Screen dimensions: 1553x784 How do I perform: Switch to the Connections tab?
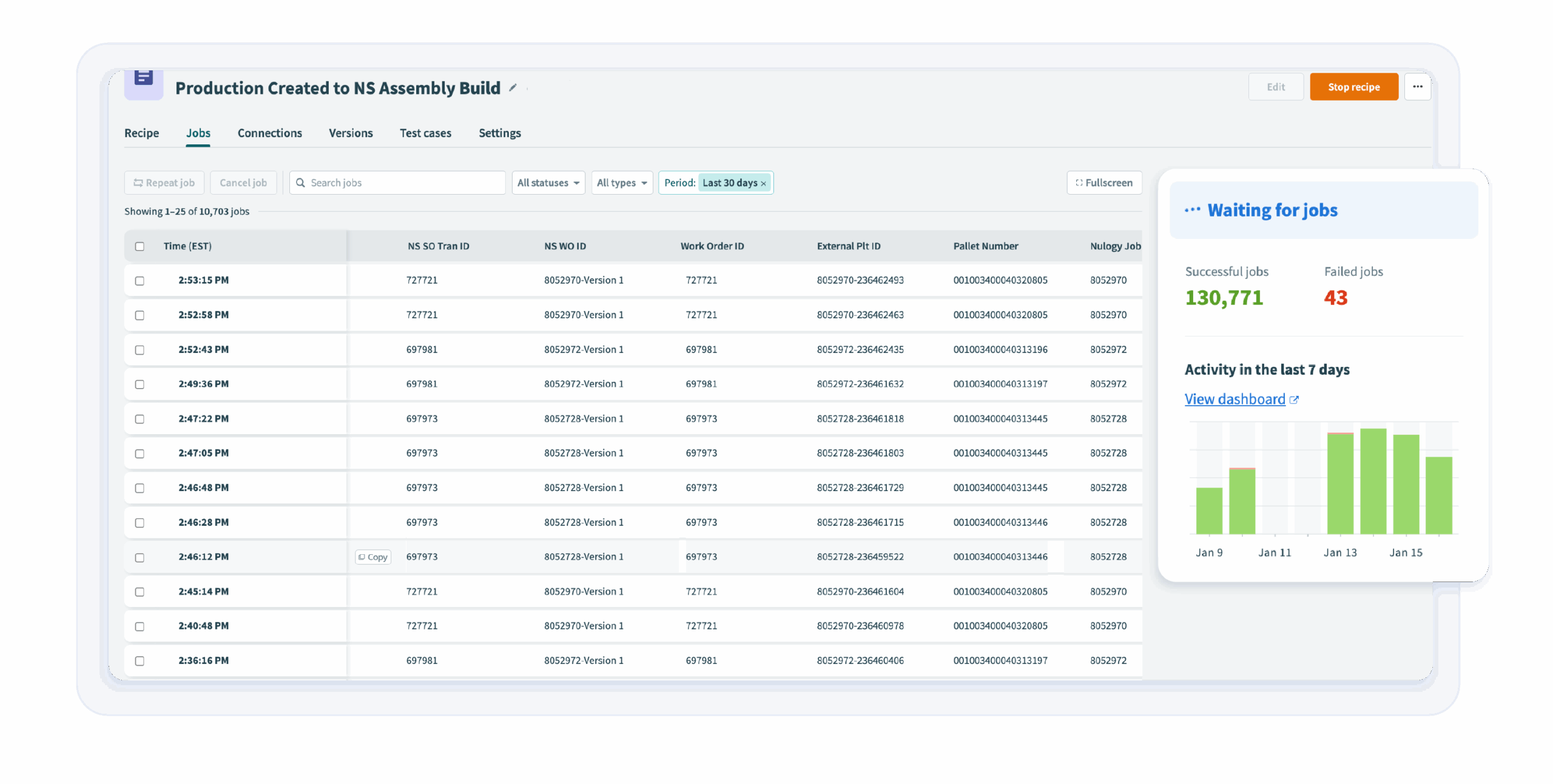[x=269, y=133]
